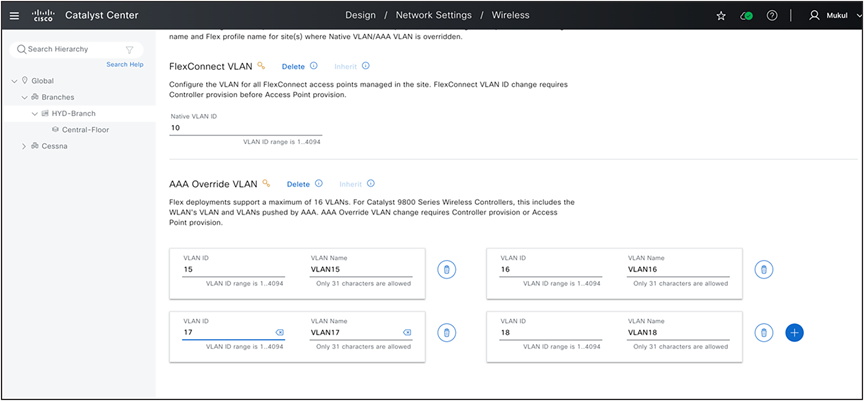Image resolution: width=864 pixels, height=401 pixels.
Task: Click the VLAN Name field showing VLAN15
Action: pos(360,270)
